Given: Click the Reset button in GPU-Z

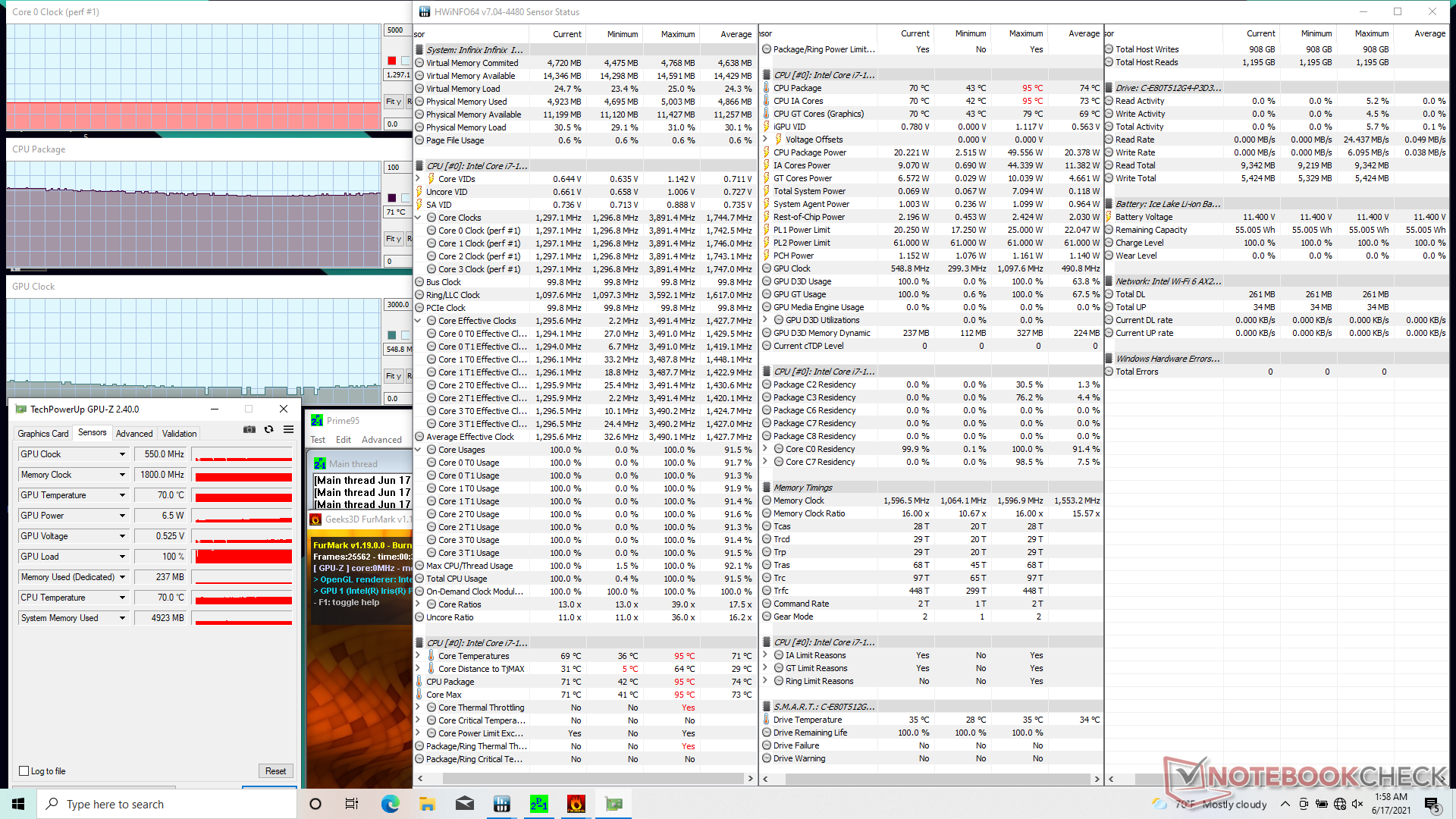Looking at the screenshot, I should click(x=275, y=771).
